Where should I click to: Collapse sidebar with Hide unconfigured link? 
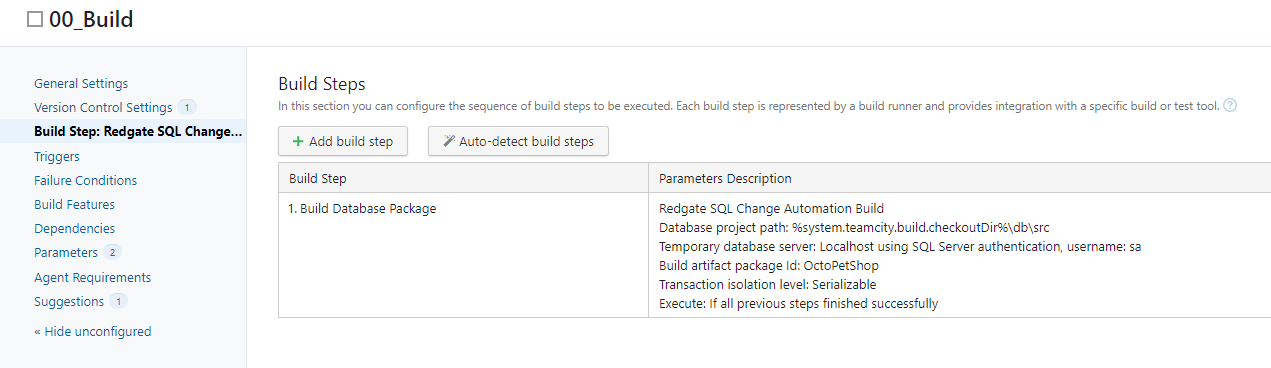93,332
